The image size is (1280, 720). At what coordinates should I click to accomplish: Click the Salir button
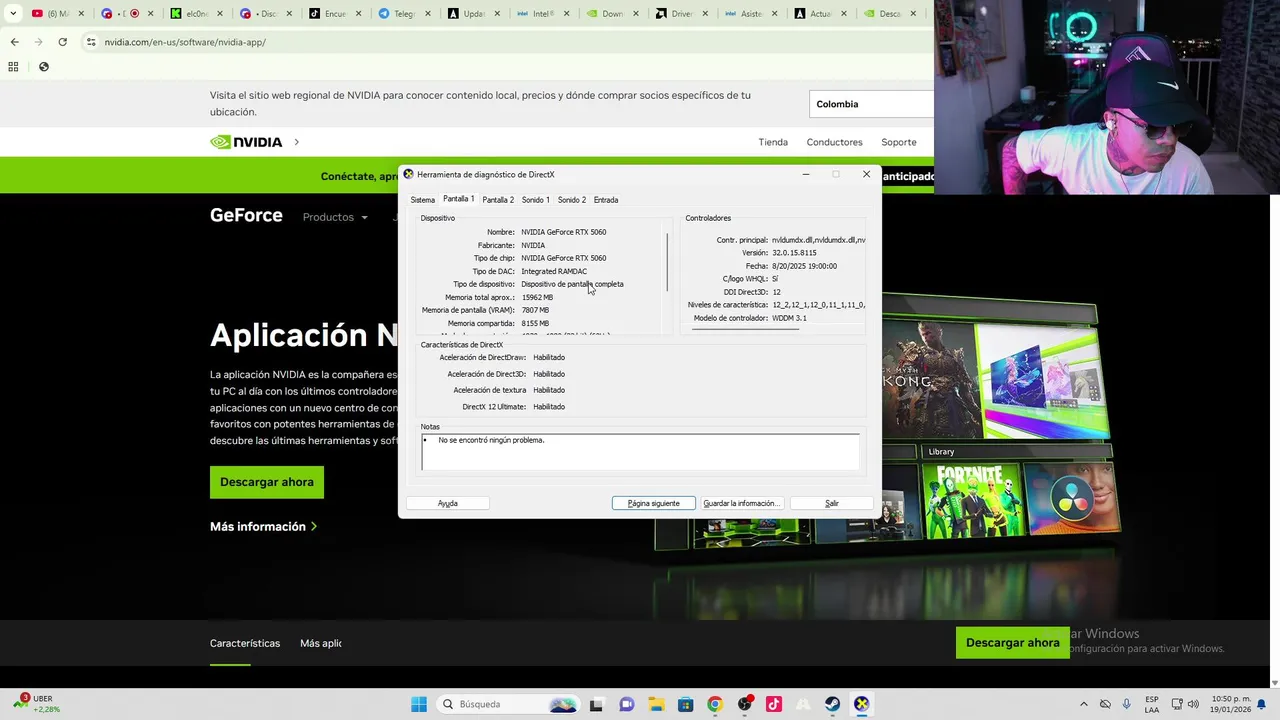832,503
